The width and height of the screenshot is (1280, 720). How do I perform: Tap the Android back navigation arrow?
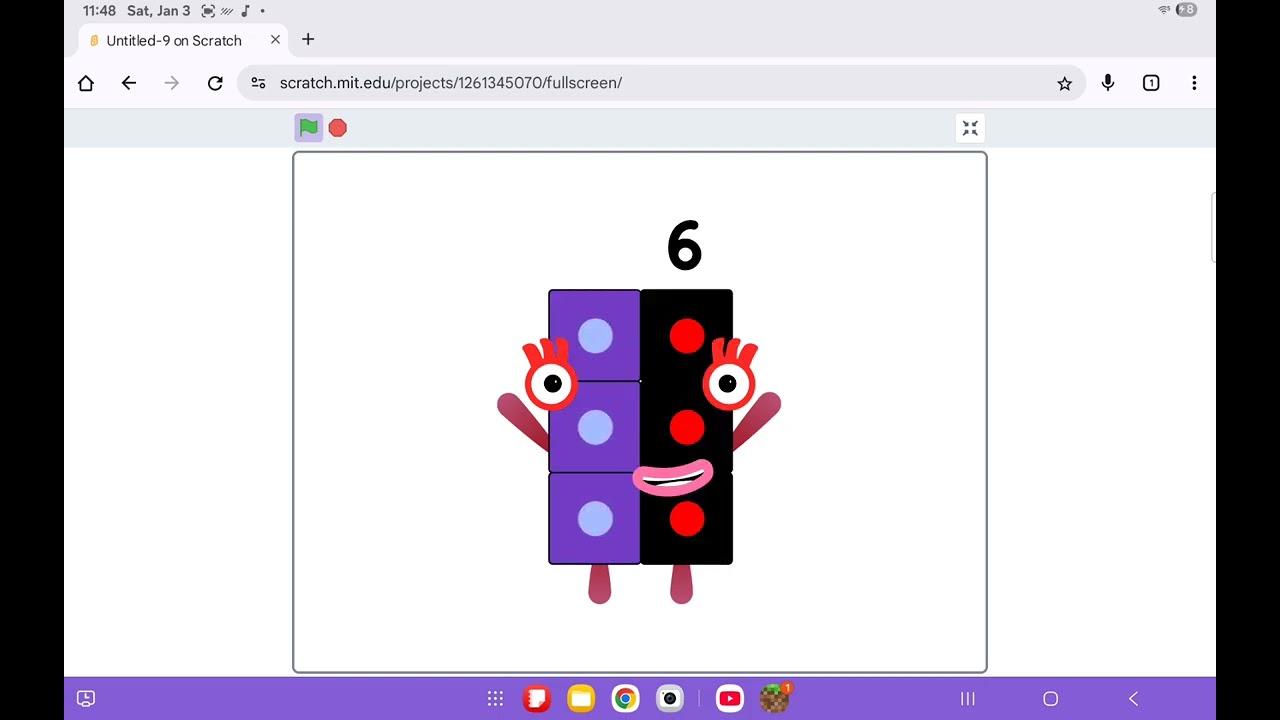pos(1133,699)
